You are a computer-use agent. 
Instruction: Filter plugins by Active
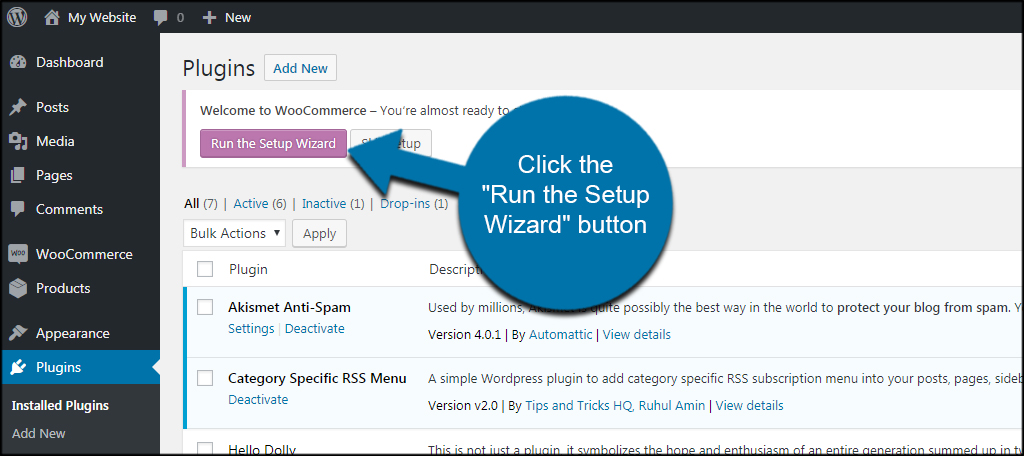(251, 204)
